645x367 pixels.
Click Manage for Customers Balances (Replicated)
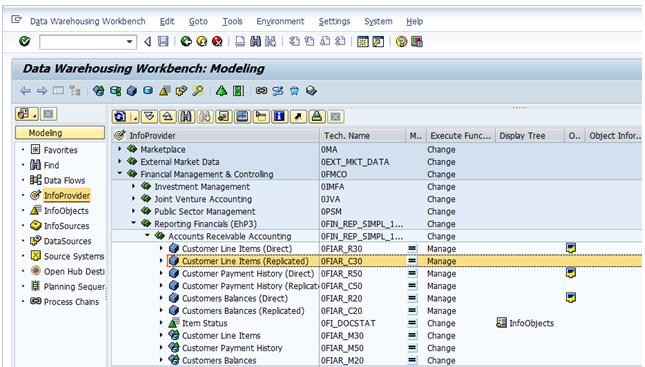[x=441, y=311]
